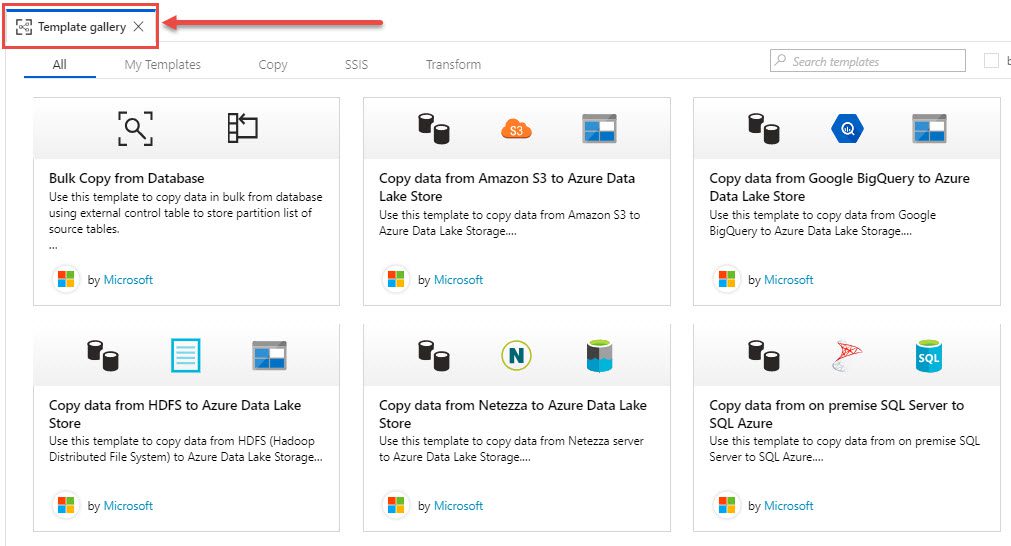Image resolution: width=1011 pixels, height=546 pixels.
Task: Click Netezza server description text
Action: (x=511, y=449)
